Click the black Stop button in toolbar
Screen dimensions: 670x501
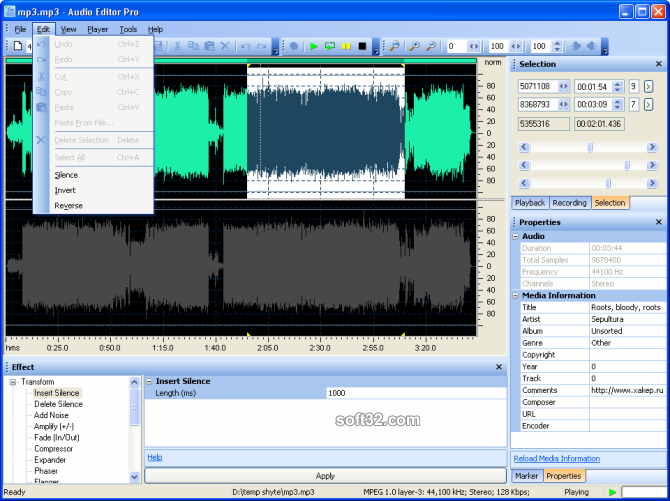pyautogui.click(x=362, y=46)
